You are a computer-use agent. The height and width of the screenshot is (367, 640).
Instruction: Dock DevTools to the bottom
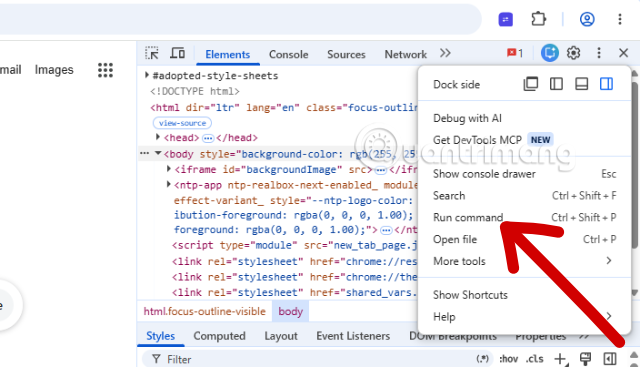coord(581,84)
